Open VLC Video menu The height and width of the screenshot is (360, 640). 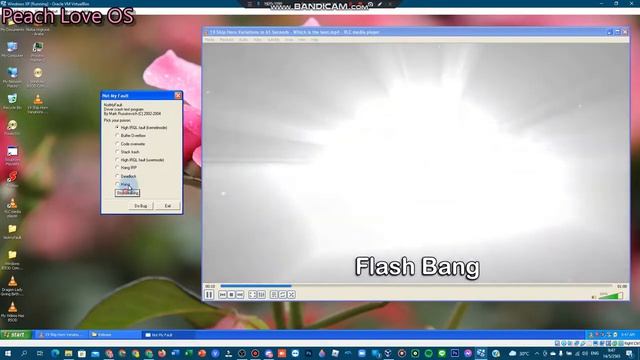[258, 40]
